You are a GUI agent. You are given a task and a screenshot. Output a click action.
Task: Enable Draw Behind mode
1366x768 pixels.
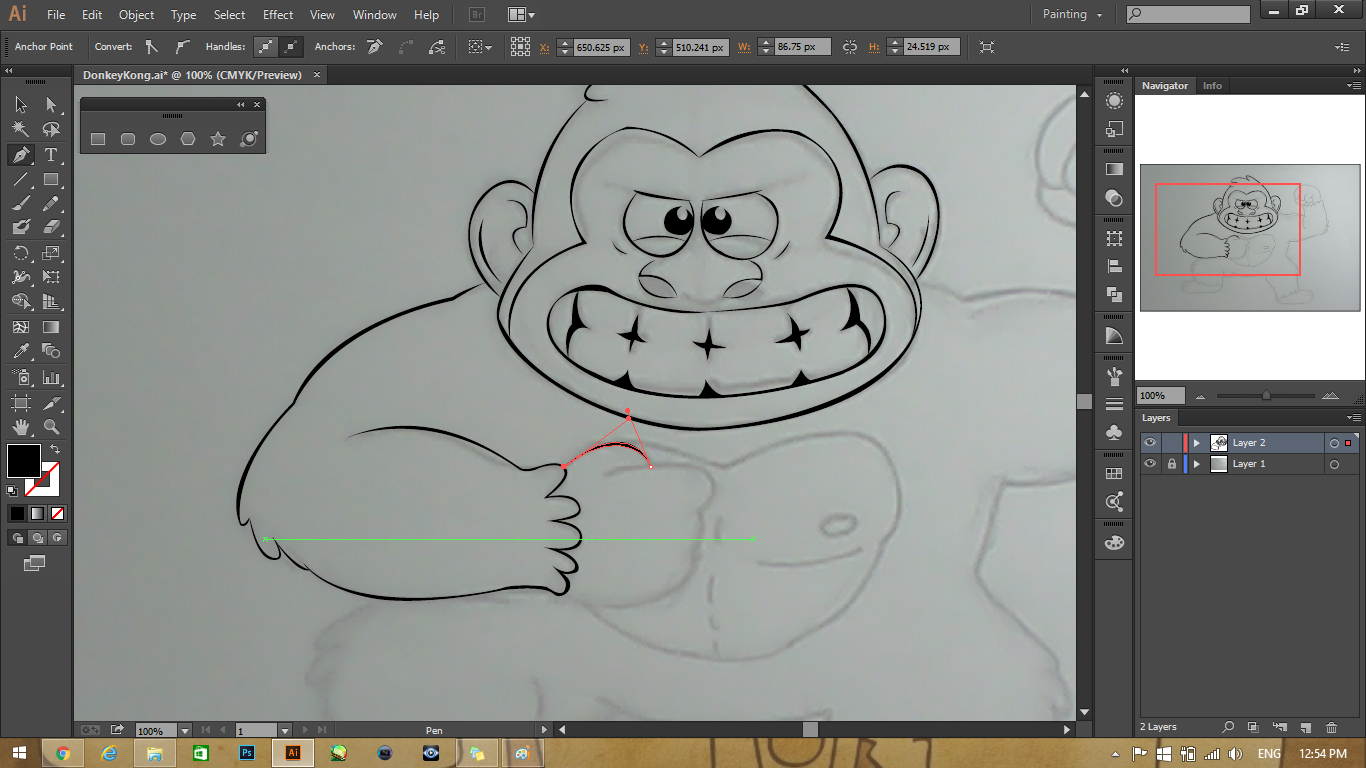37,538
